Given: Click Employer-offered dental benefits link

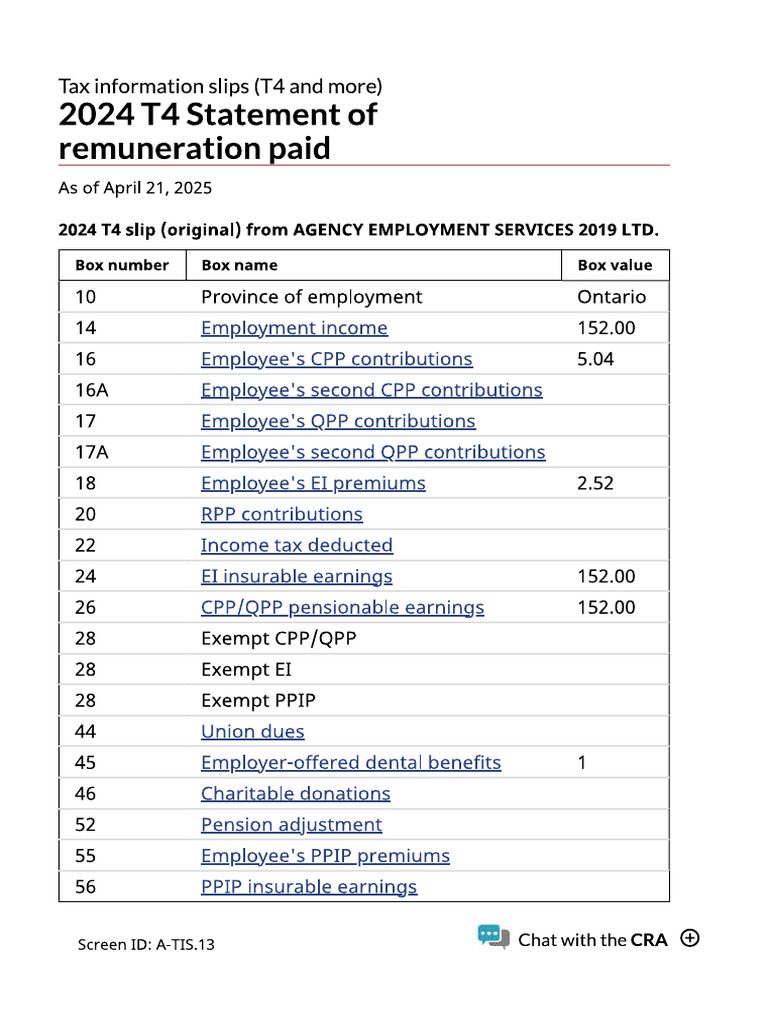Looking at the screenshot, I should pyautogui.click(x=351, y=762).
